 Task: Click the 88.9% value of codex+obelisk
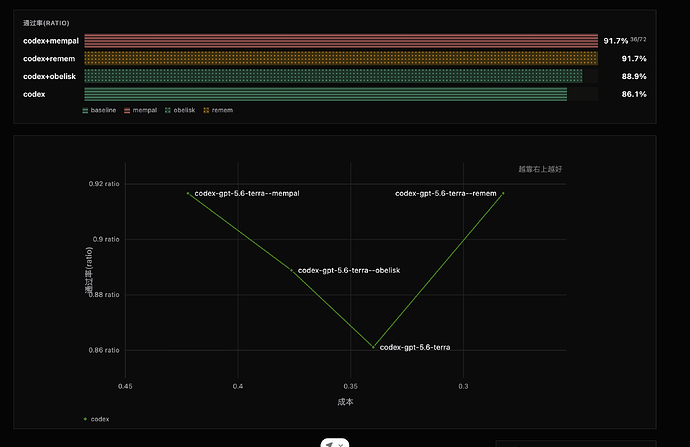pos(634,76)
